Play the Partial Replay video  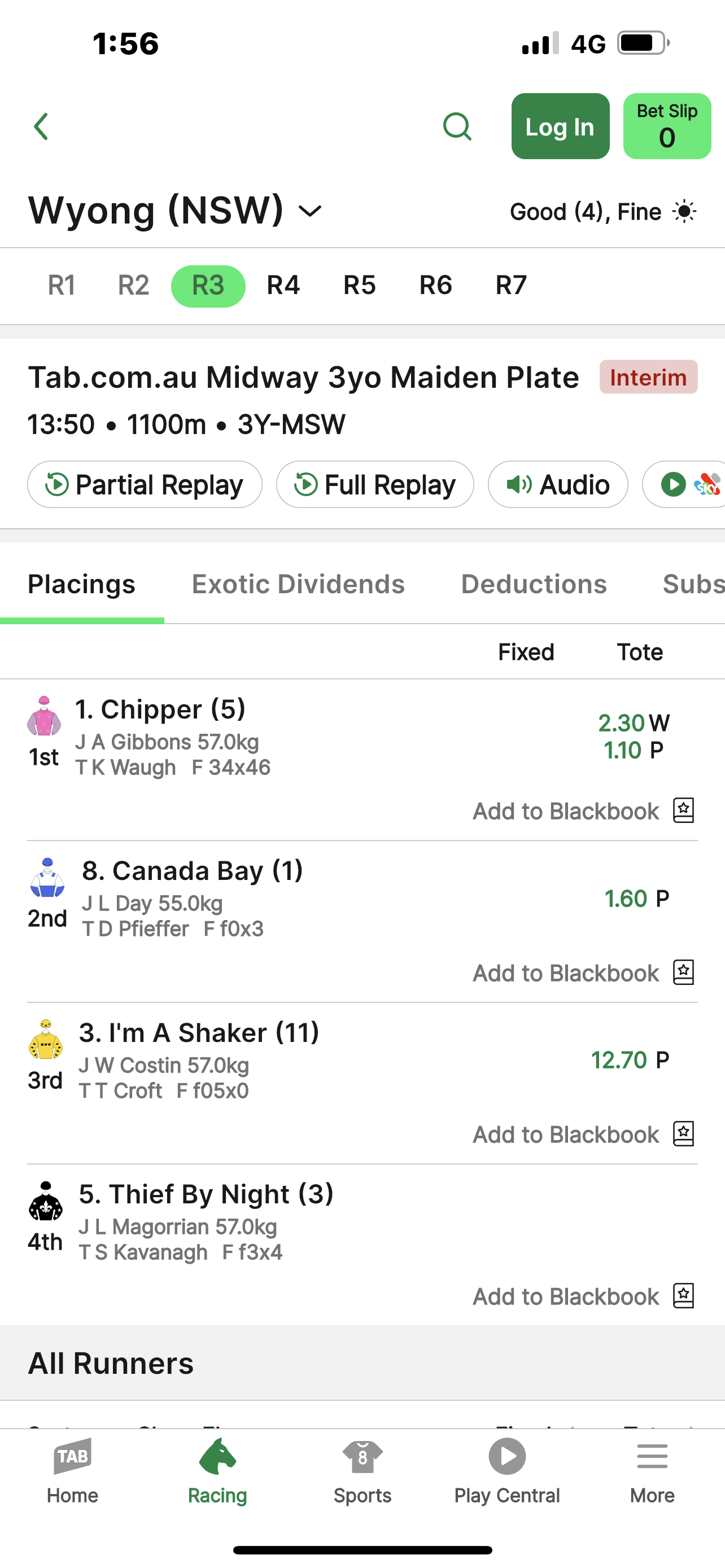click(x=145, y=484)
